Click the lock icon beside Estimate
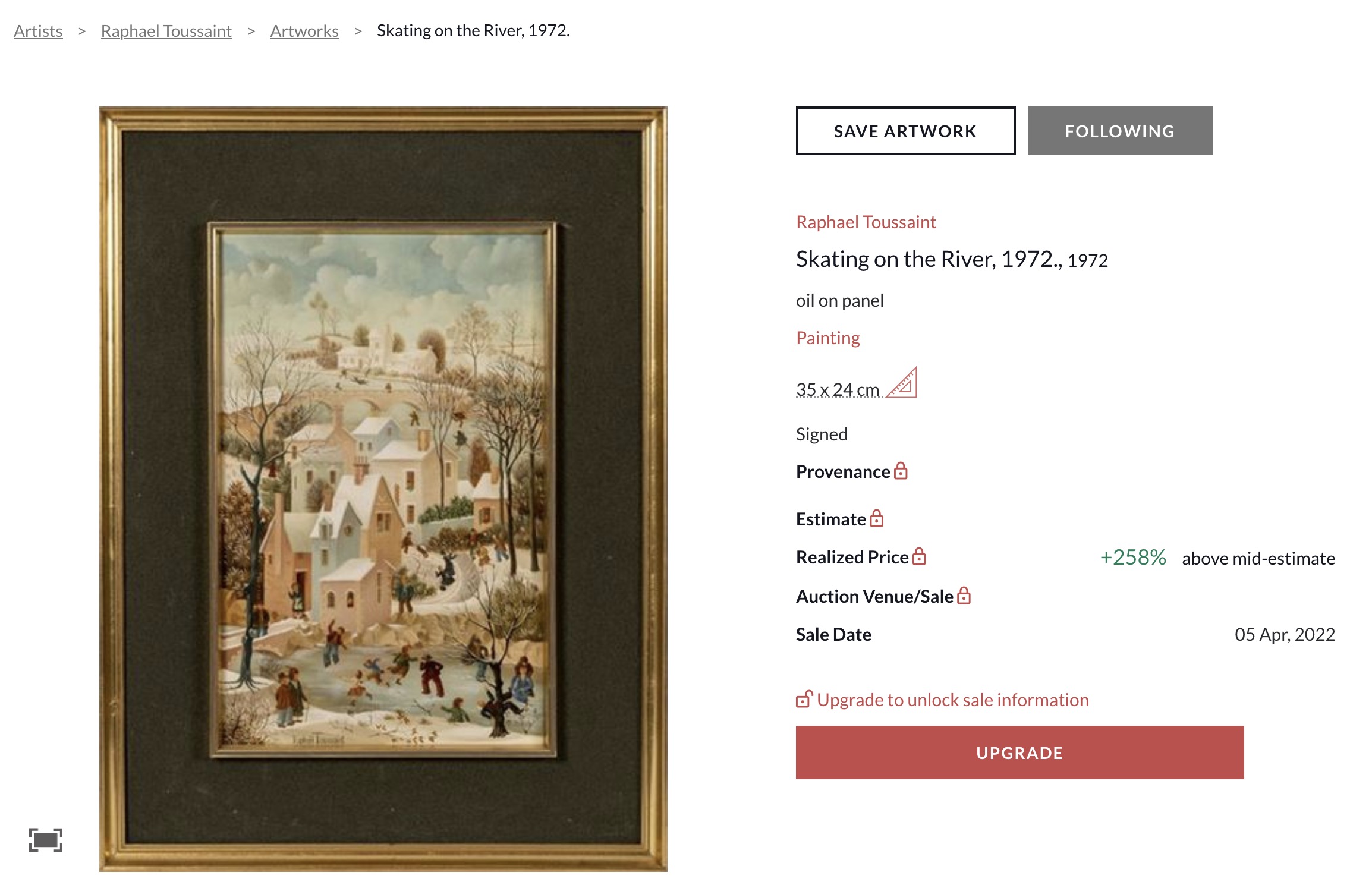The height and width of the screenshot is (888, 1372). pyautogui.click(x=876, y=519)
